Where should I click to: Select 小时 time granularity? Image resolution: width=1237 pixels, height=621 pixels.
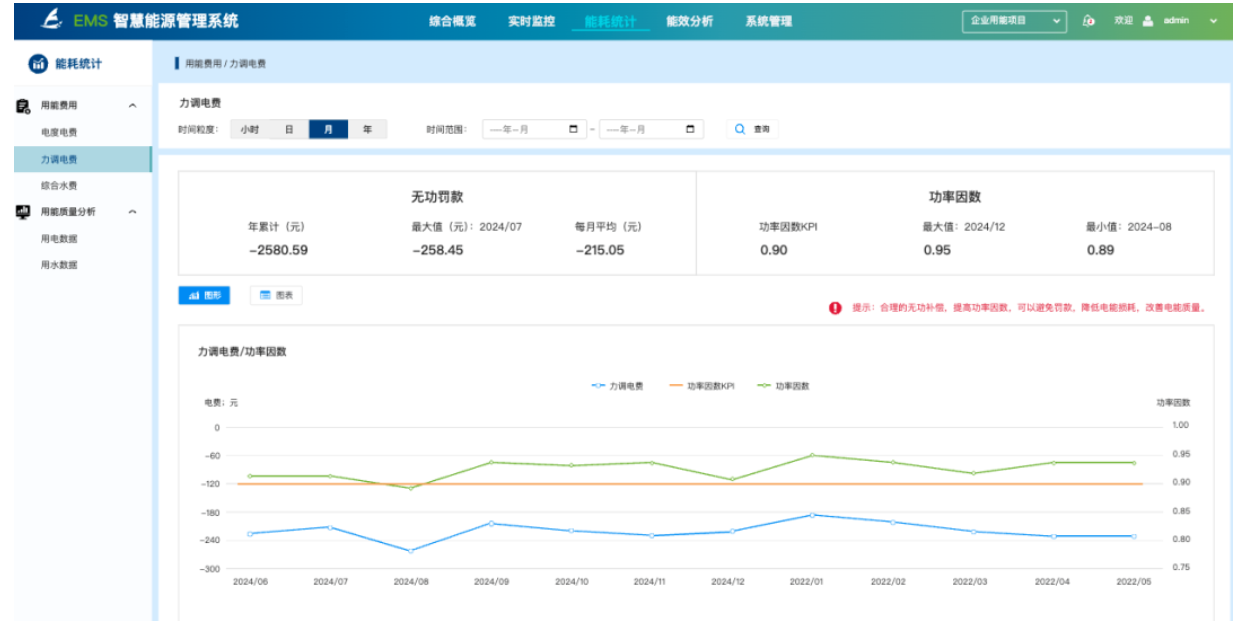point(249,129)
